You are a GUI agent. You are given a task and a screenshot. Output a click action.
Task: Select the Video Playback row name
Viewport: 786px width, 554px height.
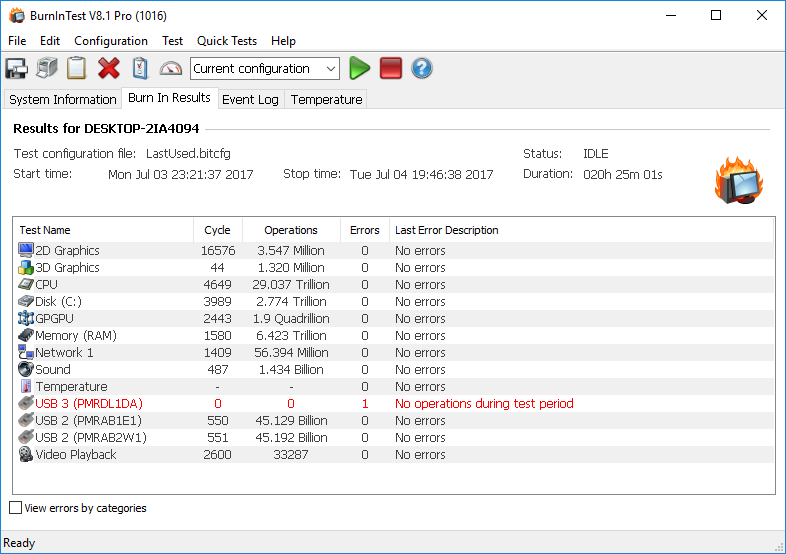pyautogui.click(x=76, y=455)
